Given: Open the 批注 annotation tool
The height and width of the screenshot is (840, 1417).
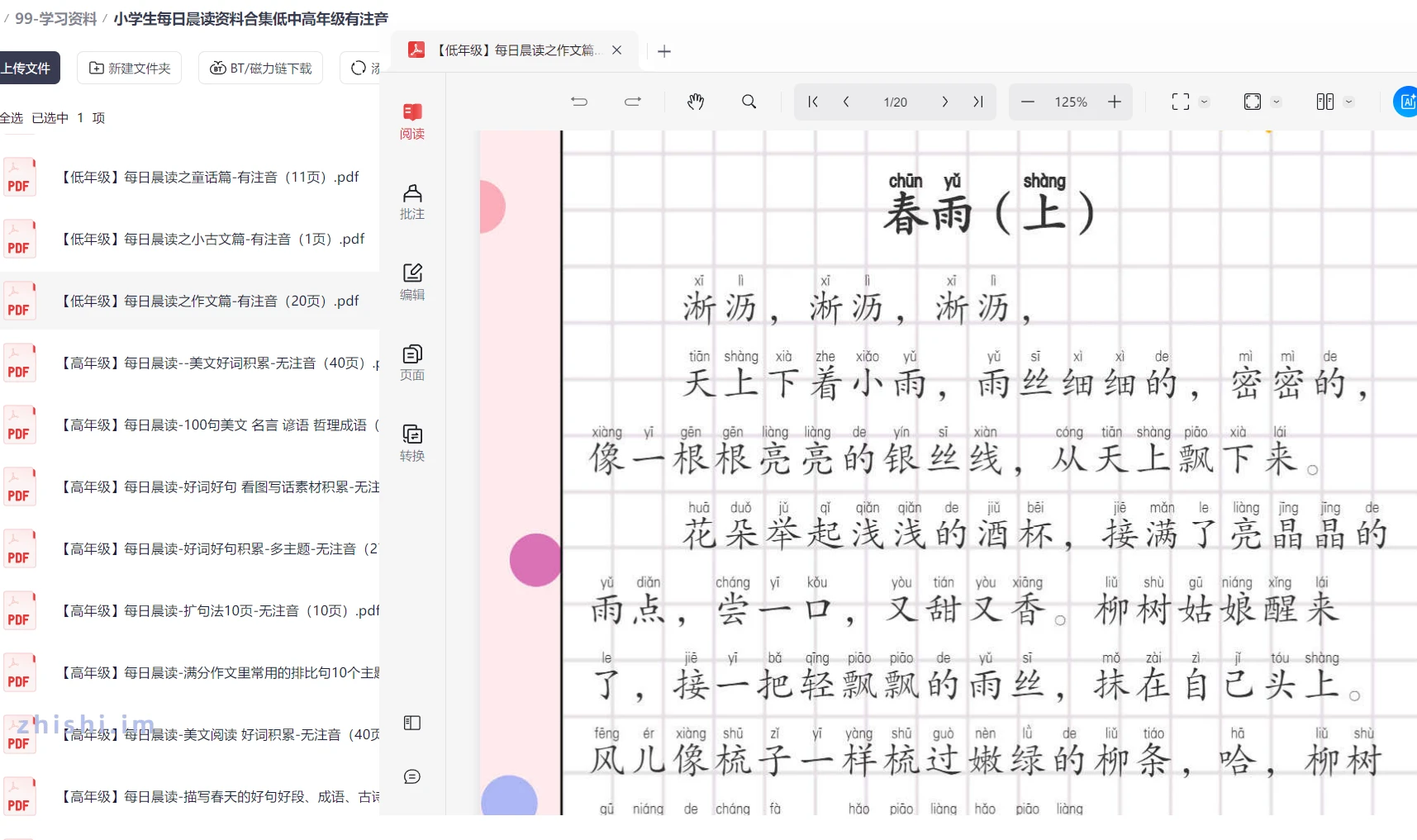Looking at the screenshot, I should click(x=412, y=202).
